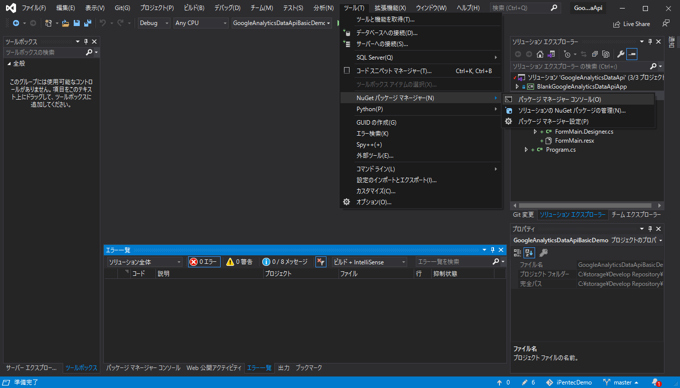Click the Live Share button
680x388 pixels.
coord(631,24)
